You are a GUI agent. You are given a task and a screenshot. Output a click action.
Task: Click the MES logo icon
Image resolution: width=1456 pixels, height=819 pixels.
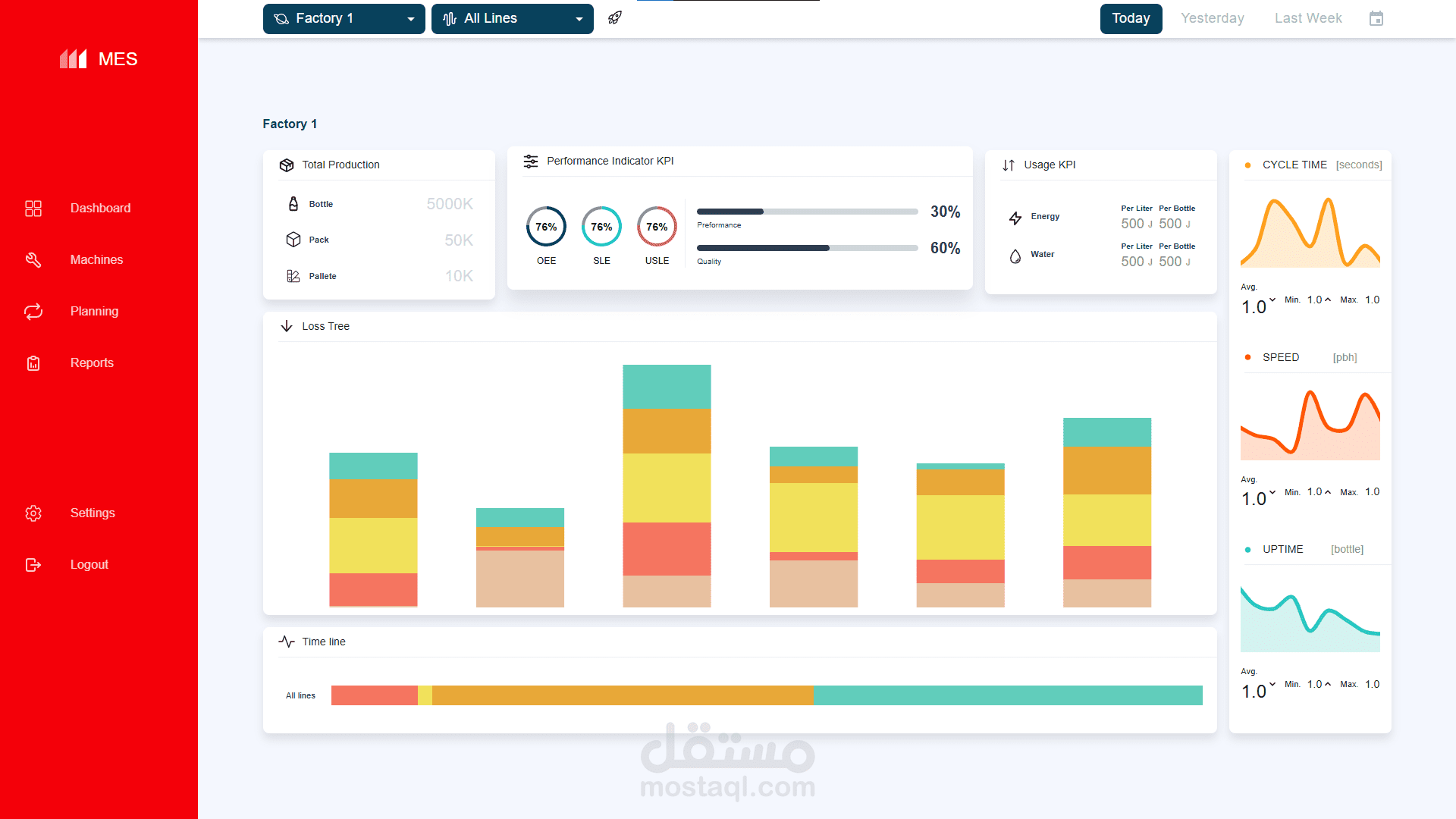74,59
